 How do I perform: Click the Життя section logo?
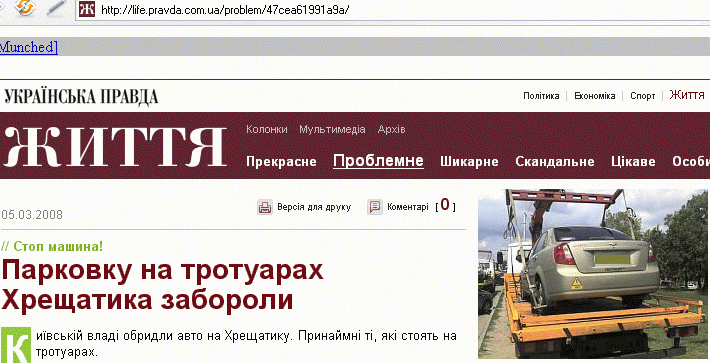pos(115,146)
